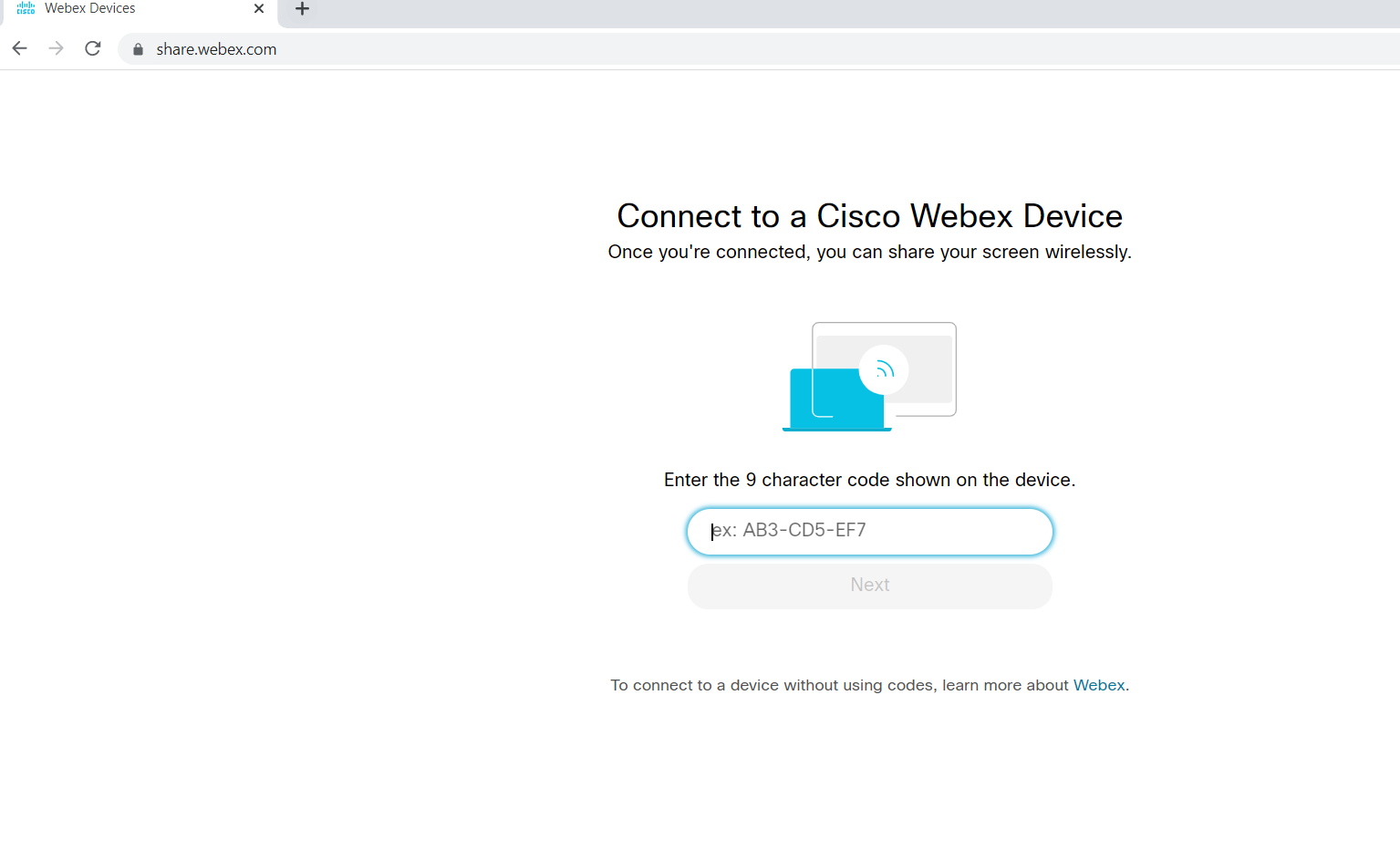Viewport: 1400px width, 851px height.
Task: Click the Cisco favicon on the tab
Action: point(26,8)
